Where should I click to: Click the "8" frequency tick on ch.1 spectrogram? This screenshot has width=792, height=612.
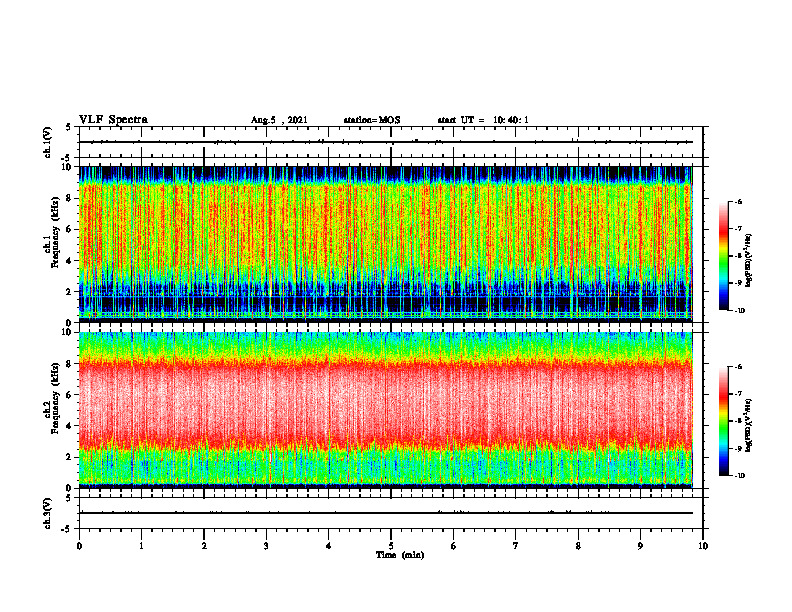pos(71,198)
